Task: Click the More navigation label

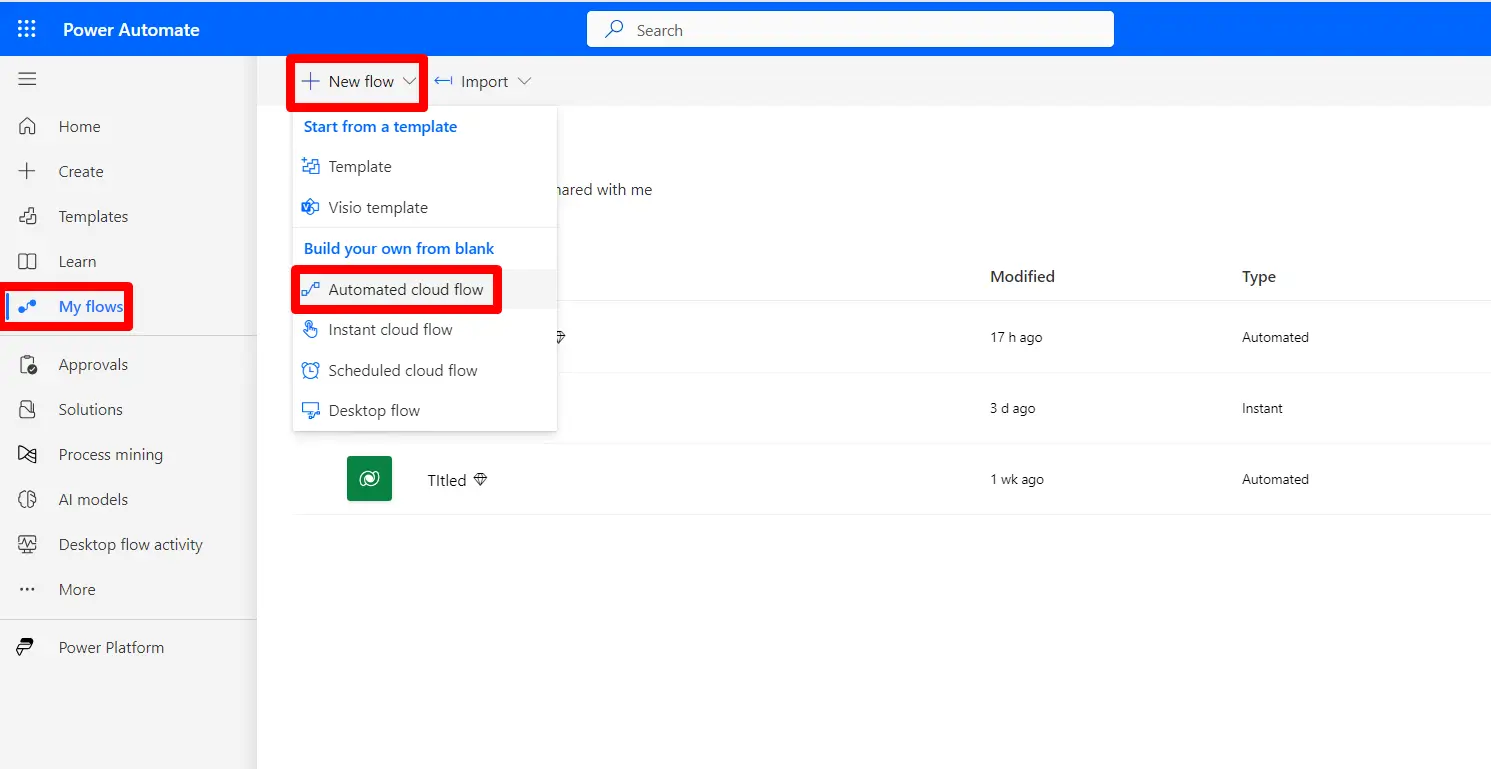Action: click(77, 589)
